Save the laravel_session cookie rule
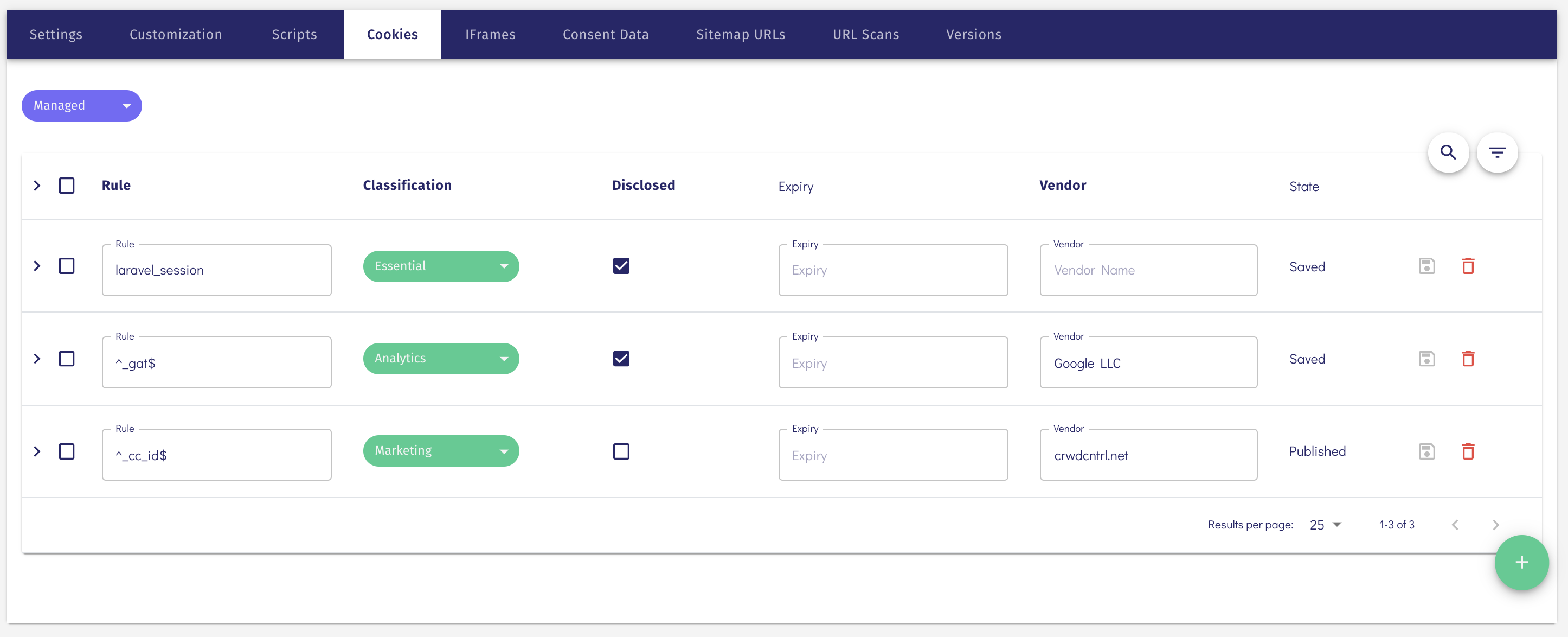Screen dimensions: 1568x637 1427,266
